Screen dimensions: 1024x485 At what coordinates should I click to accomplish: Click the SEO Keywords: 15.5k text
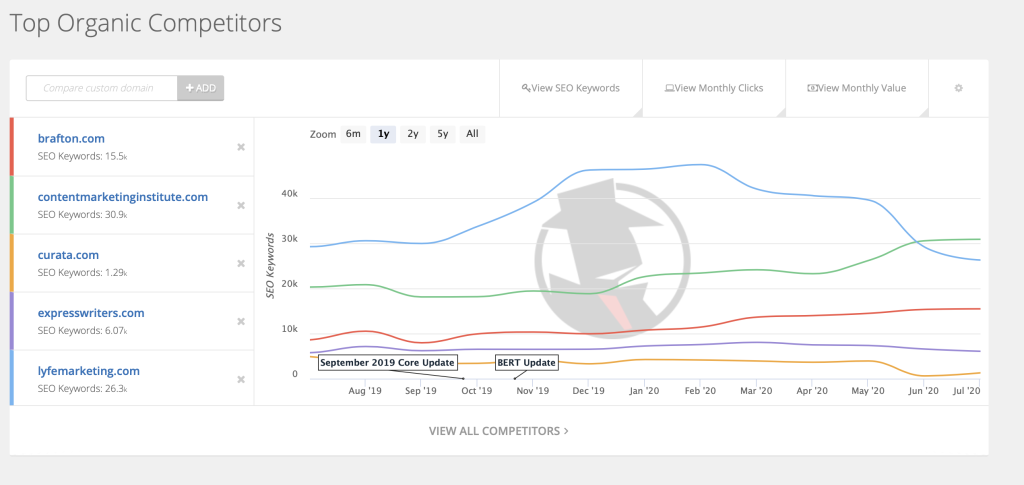click(82, 157)
